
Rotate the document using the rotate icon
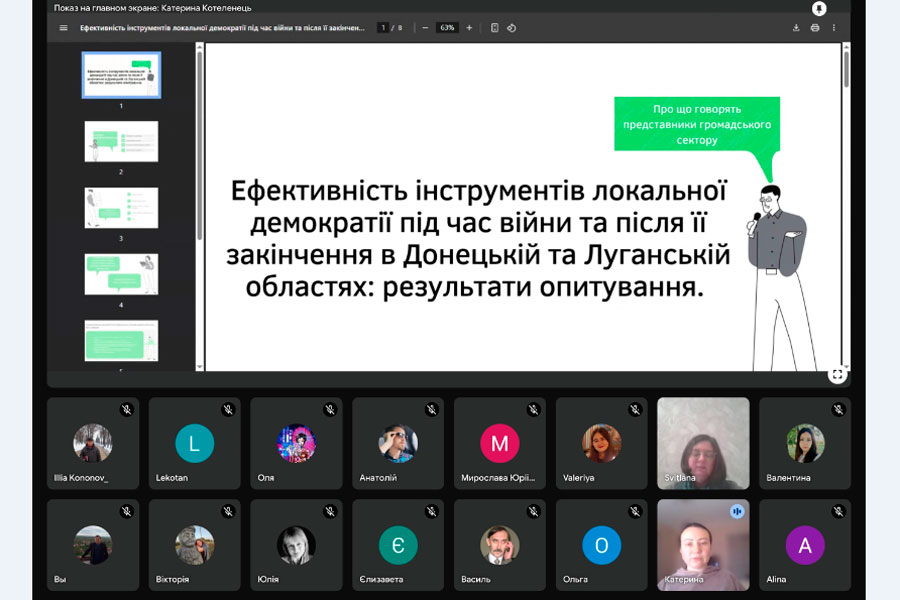point(511,28)
